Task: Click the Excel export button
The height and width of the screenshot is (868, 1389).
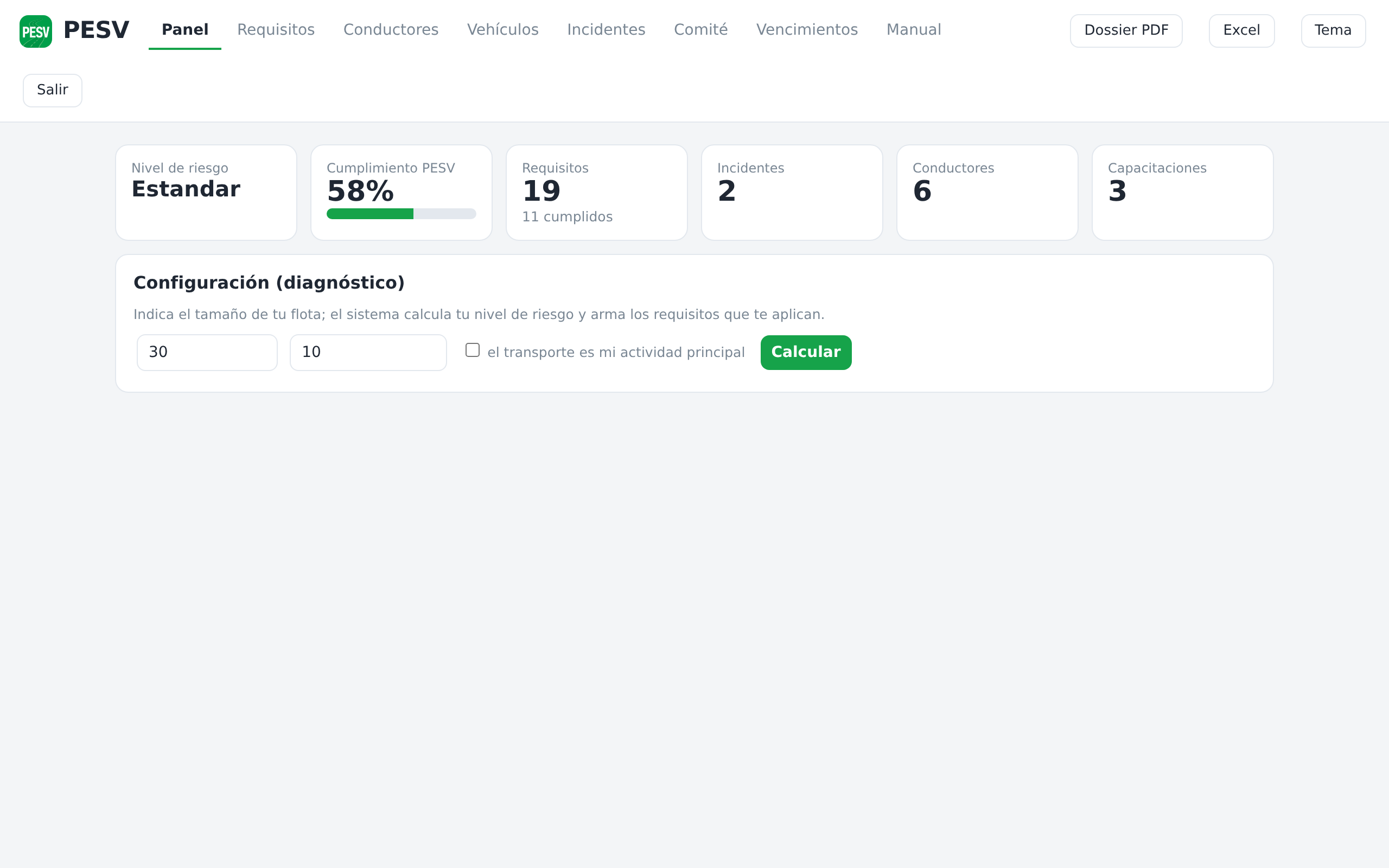Action: point(1241,30)
